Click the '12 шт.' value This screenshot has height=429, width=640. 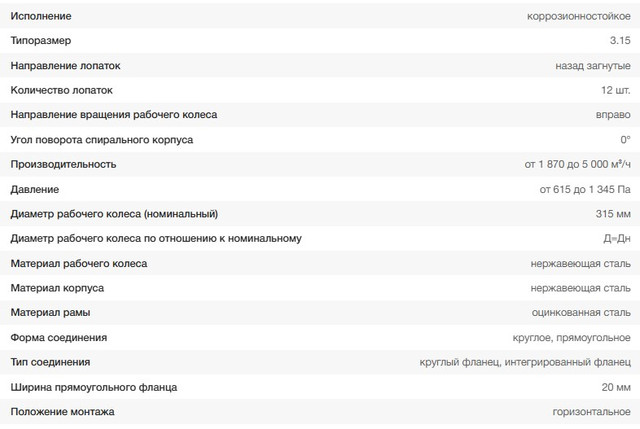611,90
